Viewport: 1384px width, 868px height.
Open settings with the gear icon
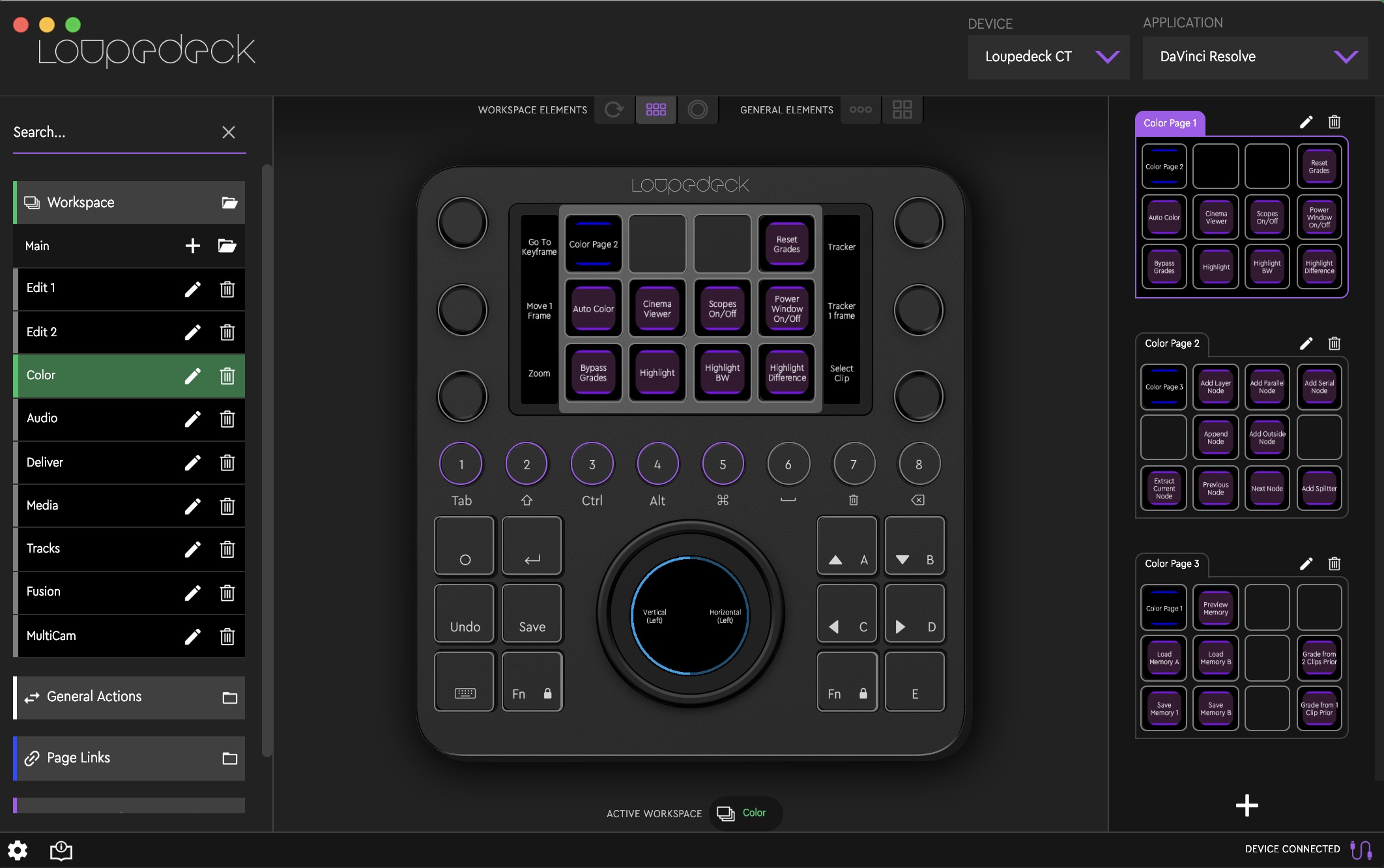pos(18,850)
